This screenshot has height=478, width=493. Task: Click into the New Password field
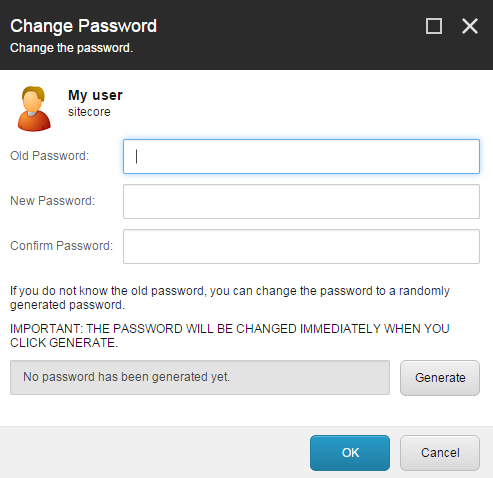click(301, 202)
